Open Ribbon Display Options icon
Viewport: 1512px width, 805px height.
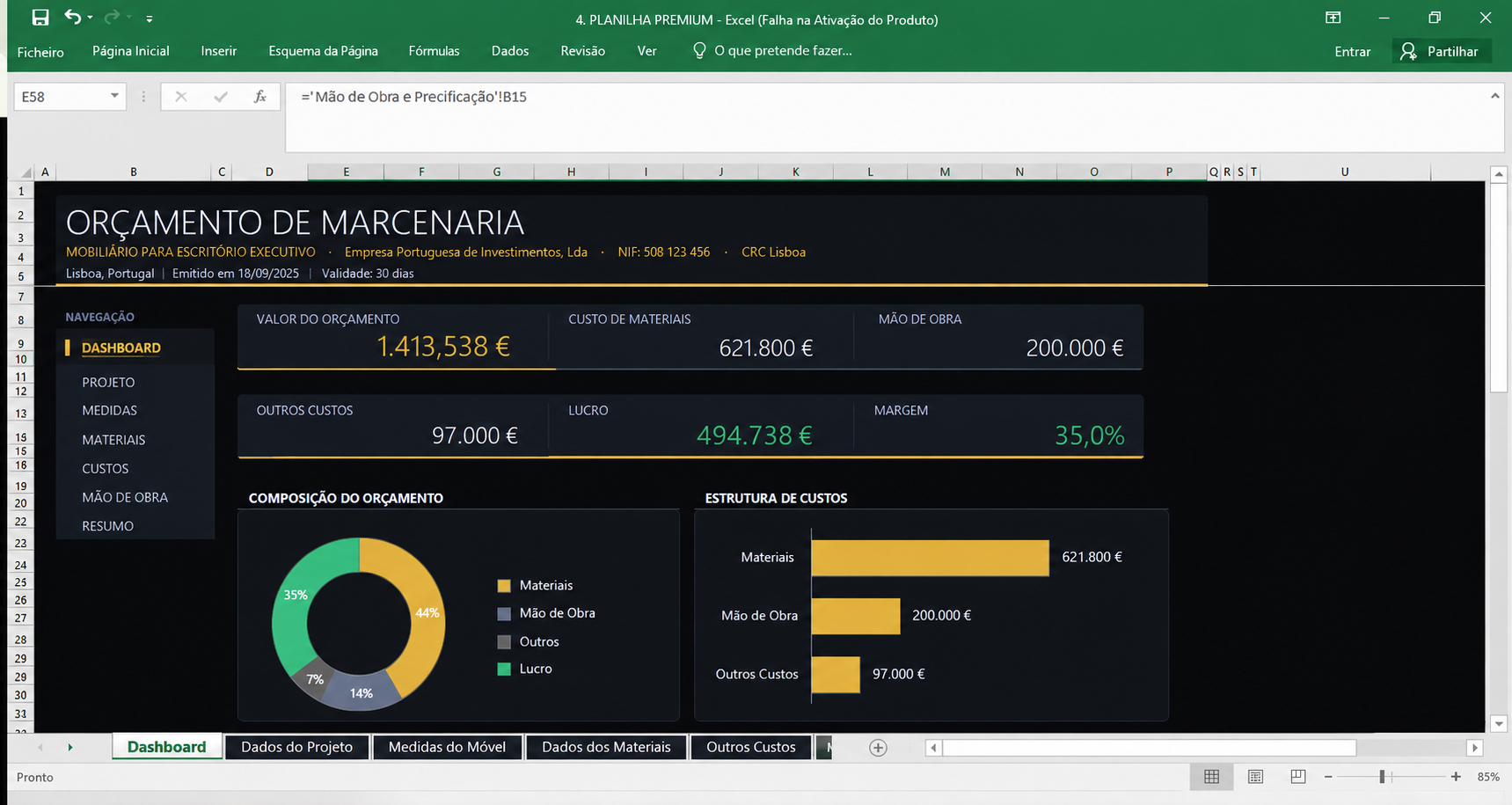point(1333,18)
